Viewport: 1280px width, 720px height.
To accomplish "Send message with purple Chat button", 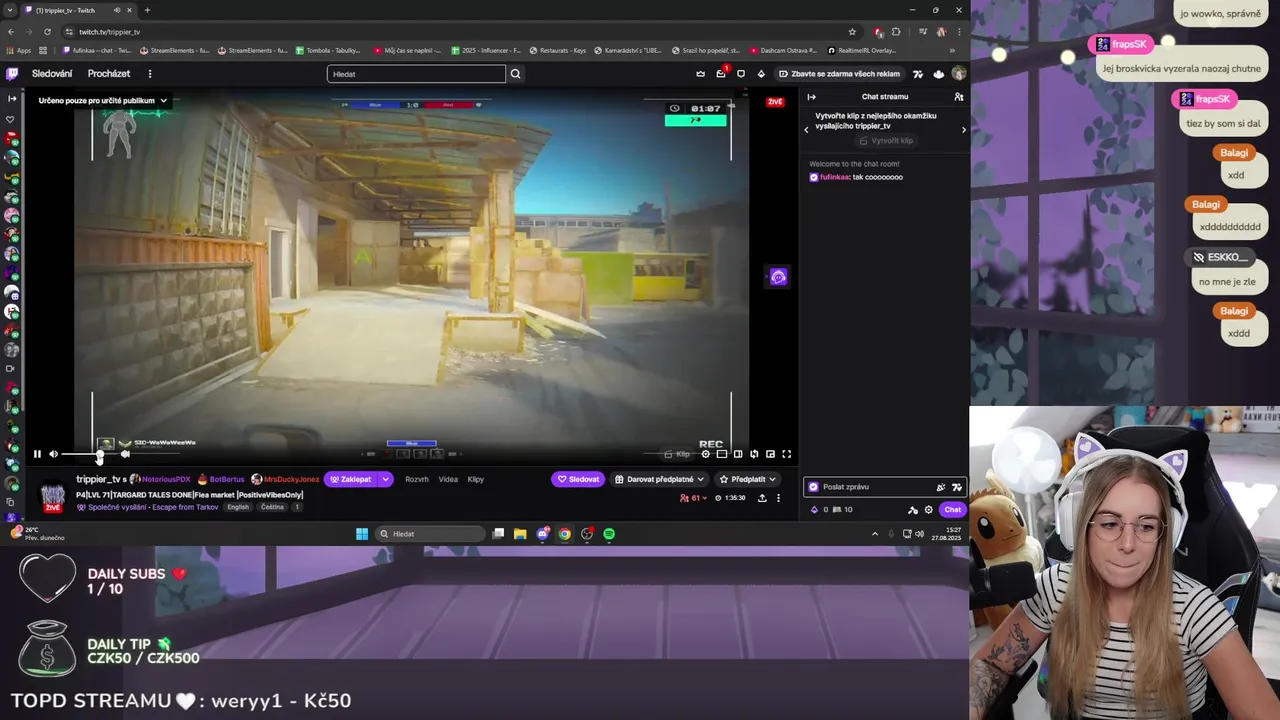I will tap(952, 509).
